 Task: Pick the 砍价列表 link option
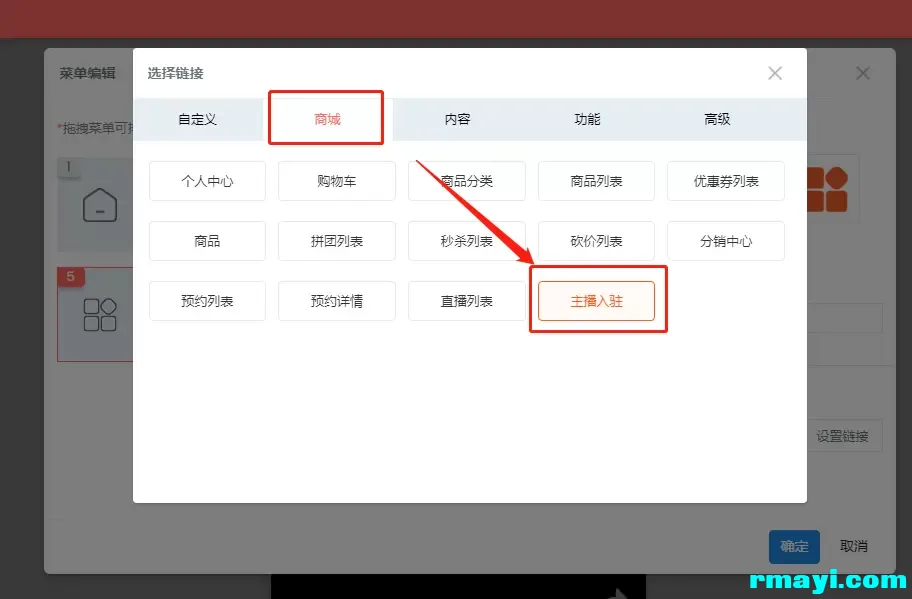point(596,241)
